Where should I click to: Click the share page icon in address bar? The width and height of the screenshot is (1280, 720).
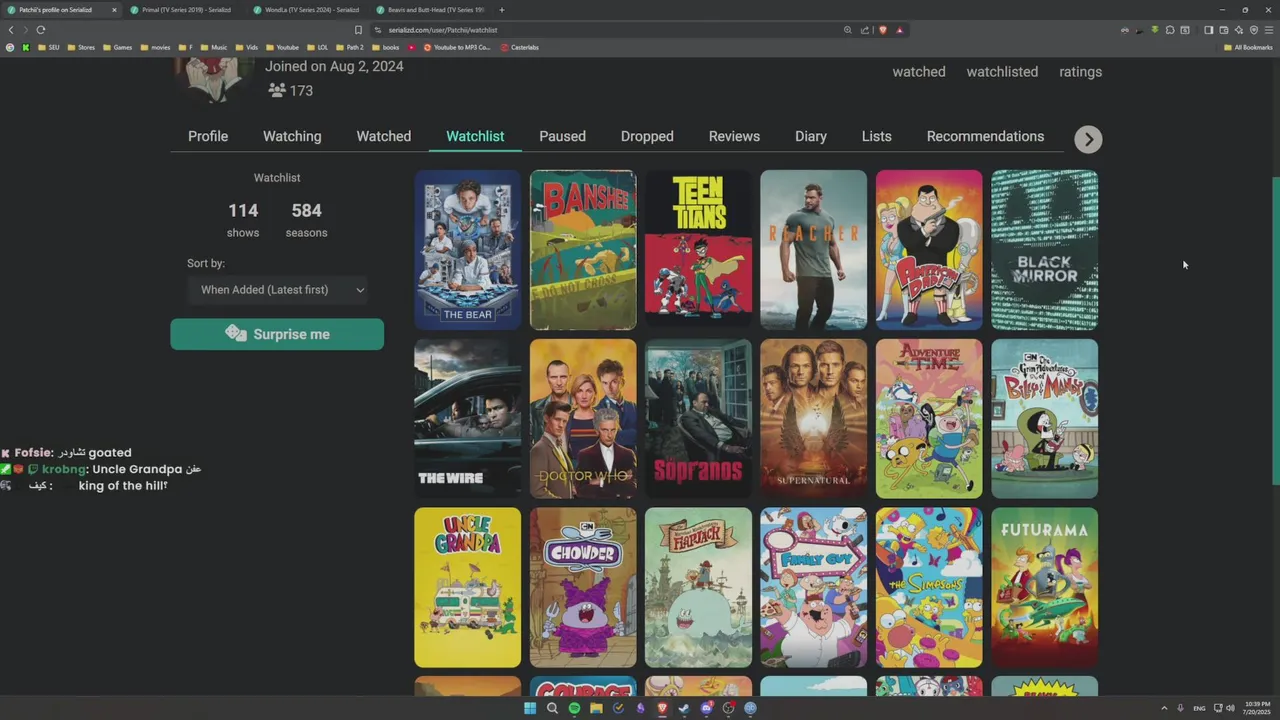tap(865, 30)
